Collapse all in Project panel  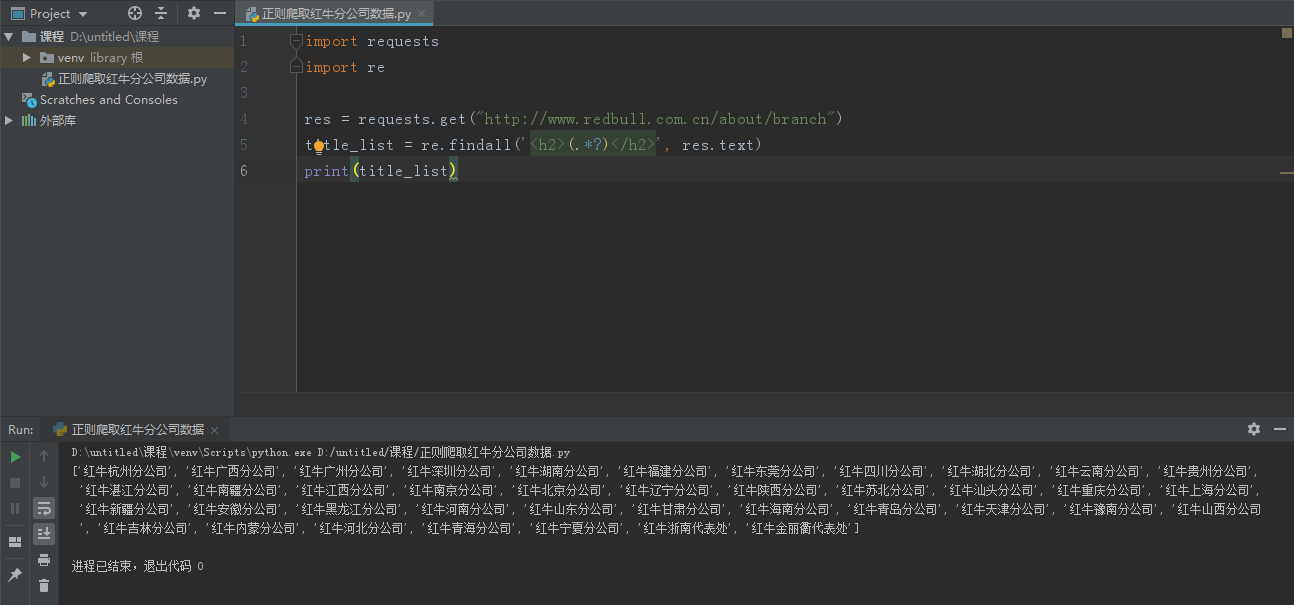tap(161, 13)
